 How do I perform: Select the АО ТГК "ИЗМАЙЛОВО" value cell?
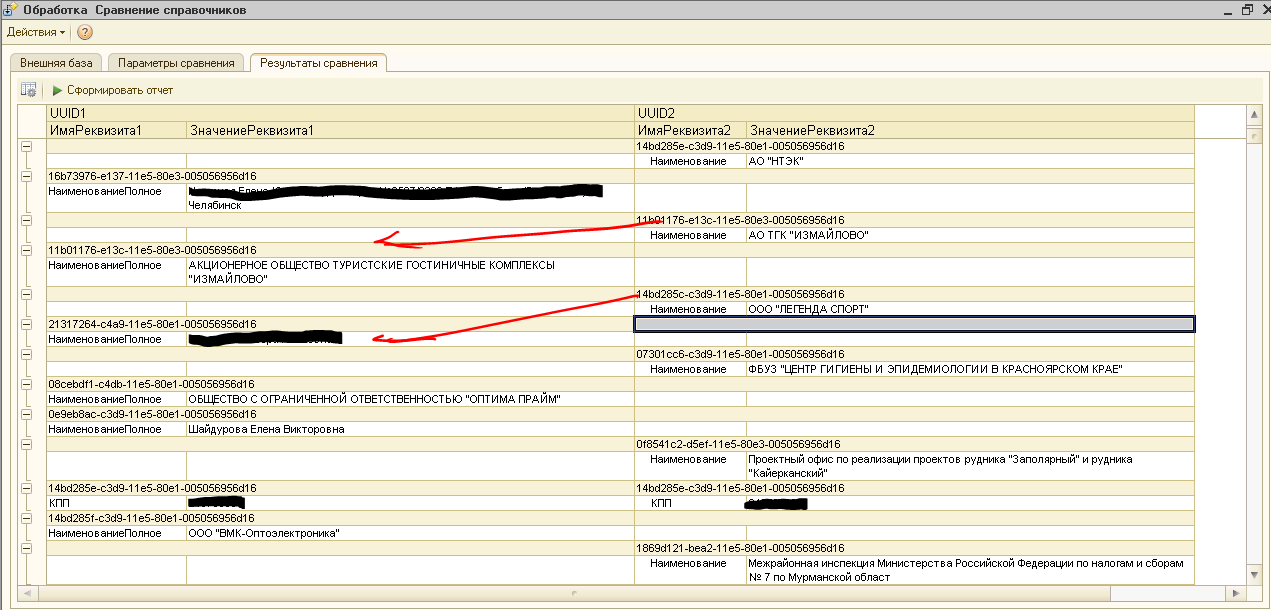pos(970,235)
